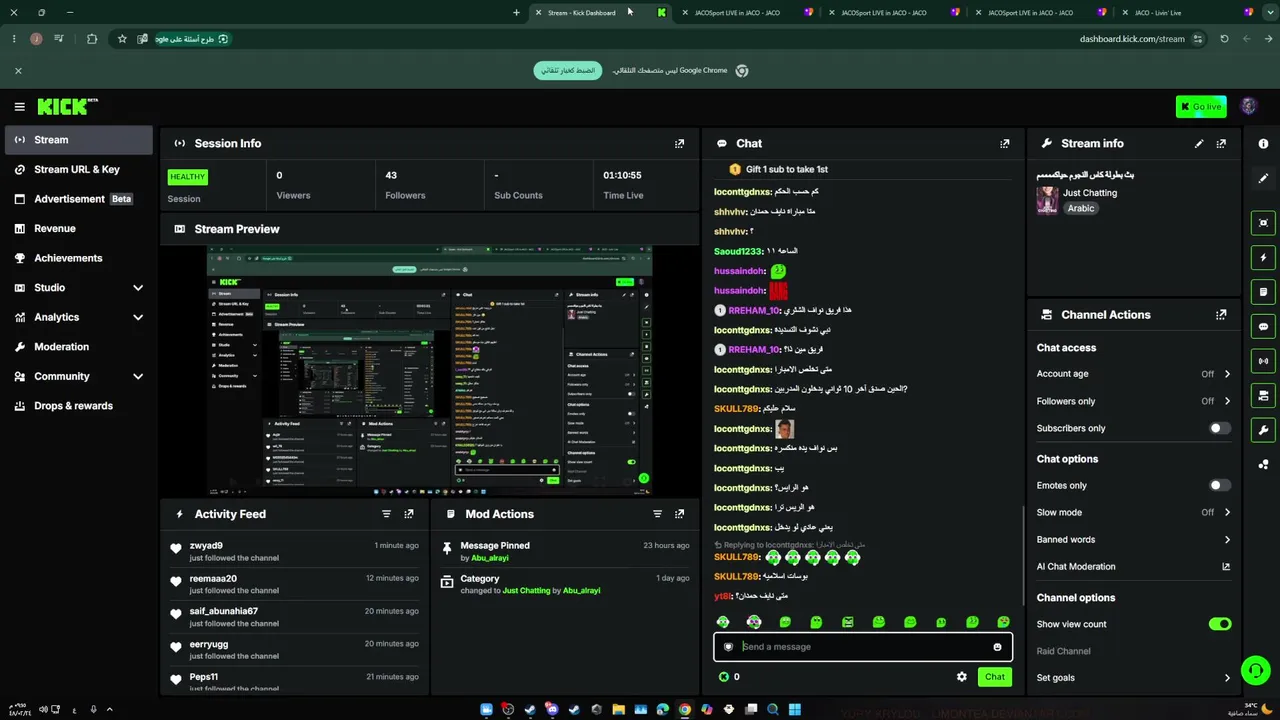Viewport: 1280px width, 720px height.
Task: Pop out the Channel Actions panel
Action: coord(1221,314)
